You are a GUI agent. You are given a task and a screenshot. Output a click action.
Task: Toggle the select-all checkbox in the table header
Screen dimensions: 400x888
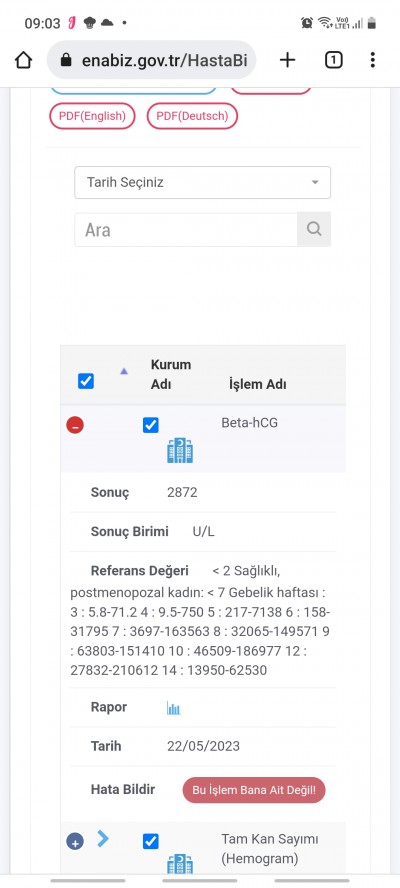point(86,381)
